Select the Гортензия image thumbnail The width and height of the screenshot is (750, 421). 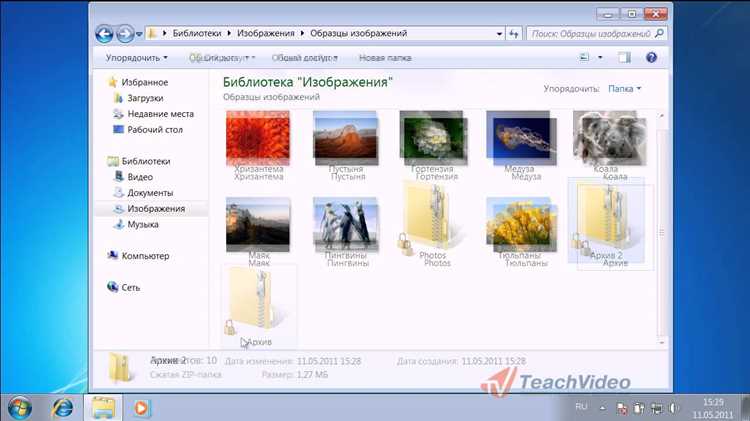point(432,138)
